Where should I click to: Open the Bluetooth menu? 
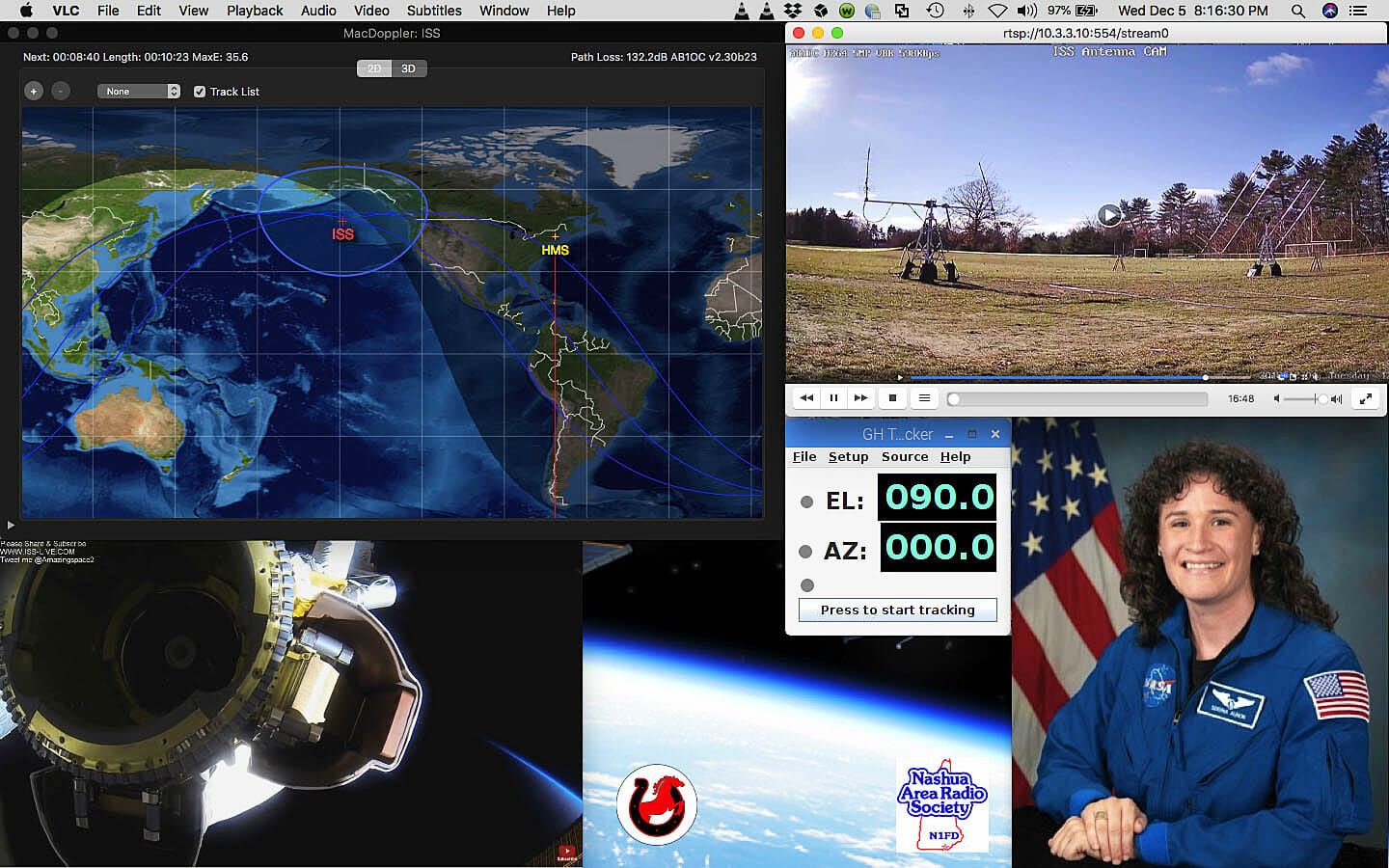[x=968, y=11]
